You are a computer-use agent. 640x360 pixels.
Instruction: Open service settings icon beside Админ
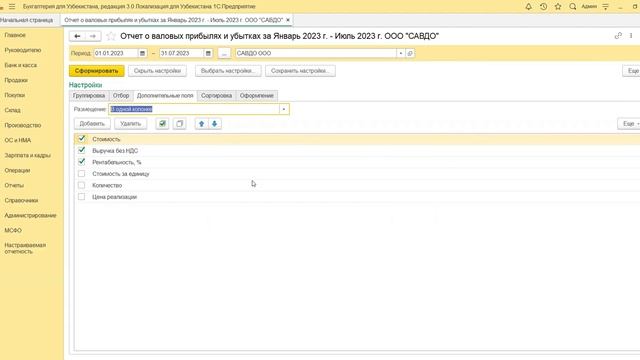click(605, 7)
